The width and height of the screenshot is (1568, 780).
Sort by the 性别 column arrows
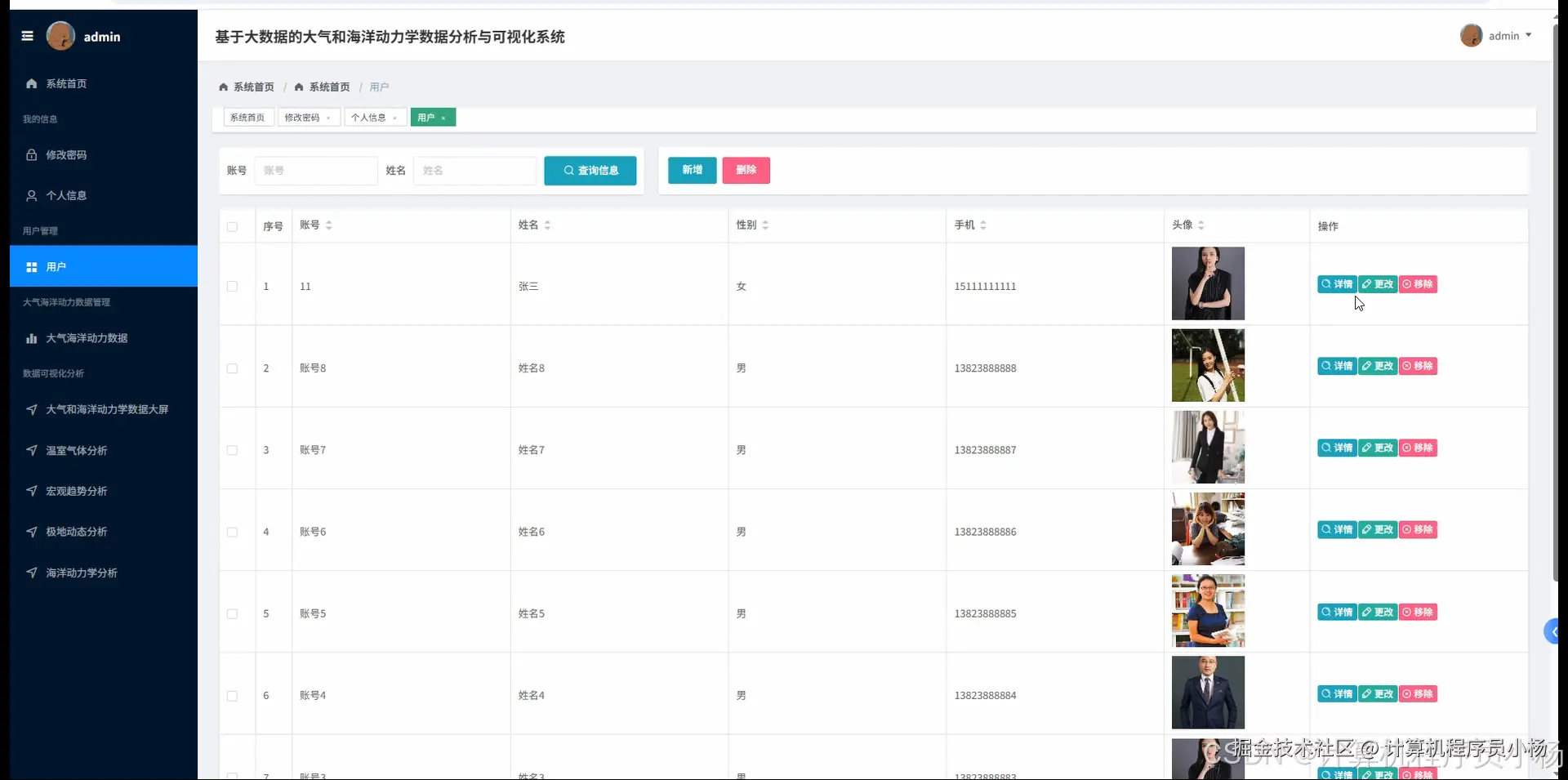pyautogui.click(x=765, y=225)
